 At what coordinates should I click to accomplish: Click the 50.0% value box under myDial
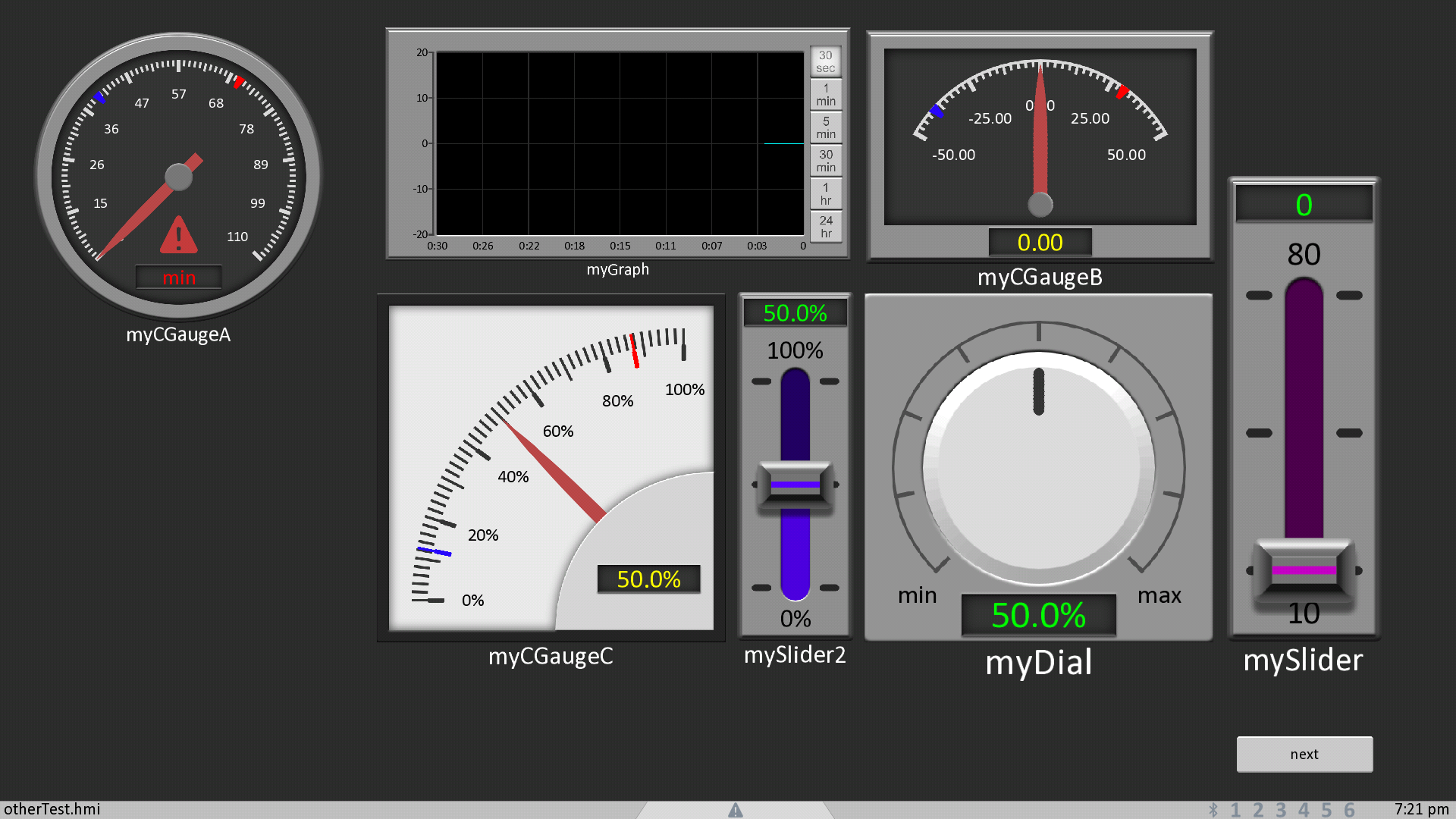[x=1038, y=615]
